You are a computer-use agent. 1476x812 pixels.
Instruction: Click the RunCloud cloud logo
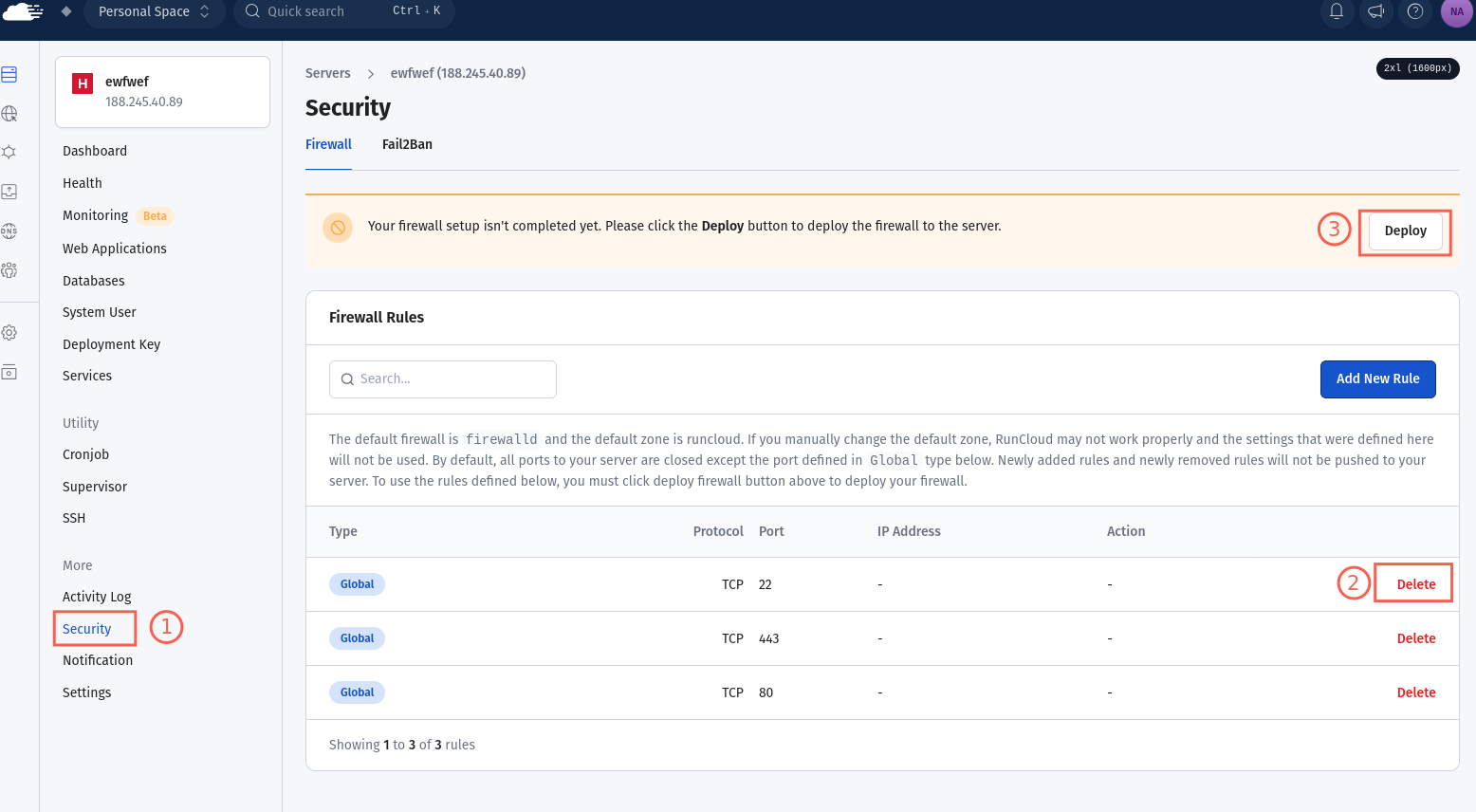(x=23, y=11)
